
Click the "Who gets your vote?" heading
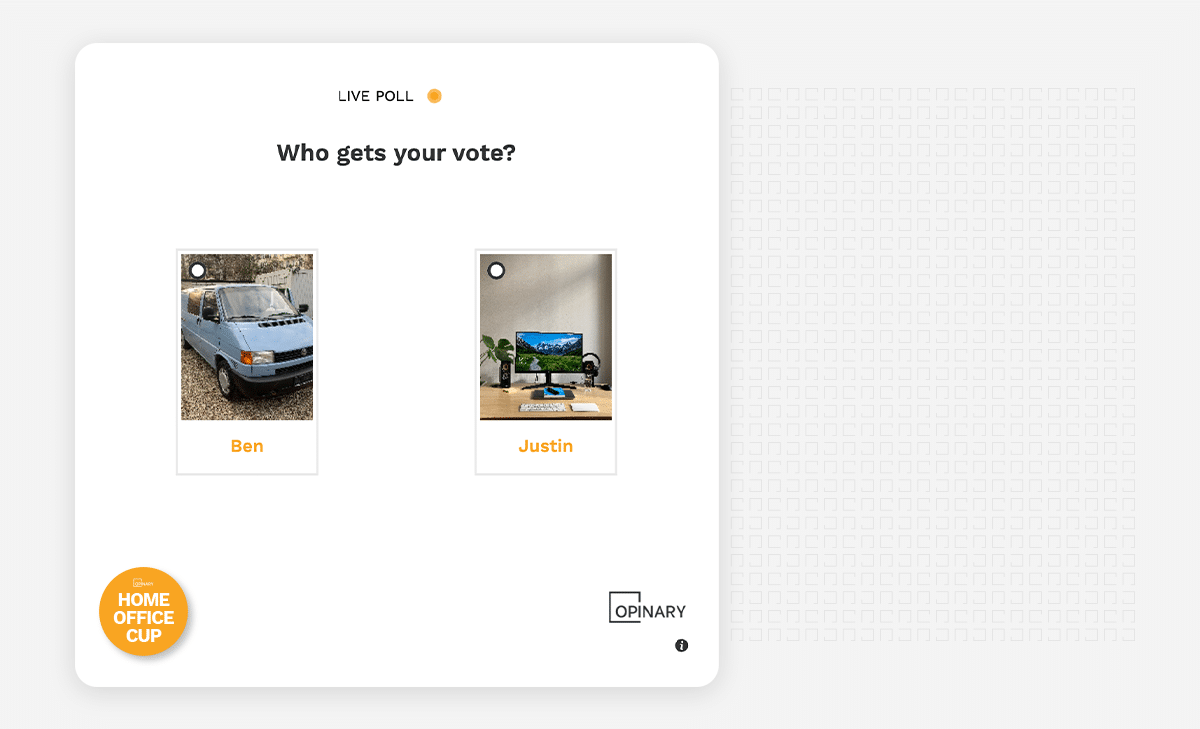[396, 153]
